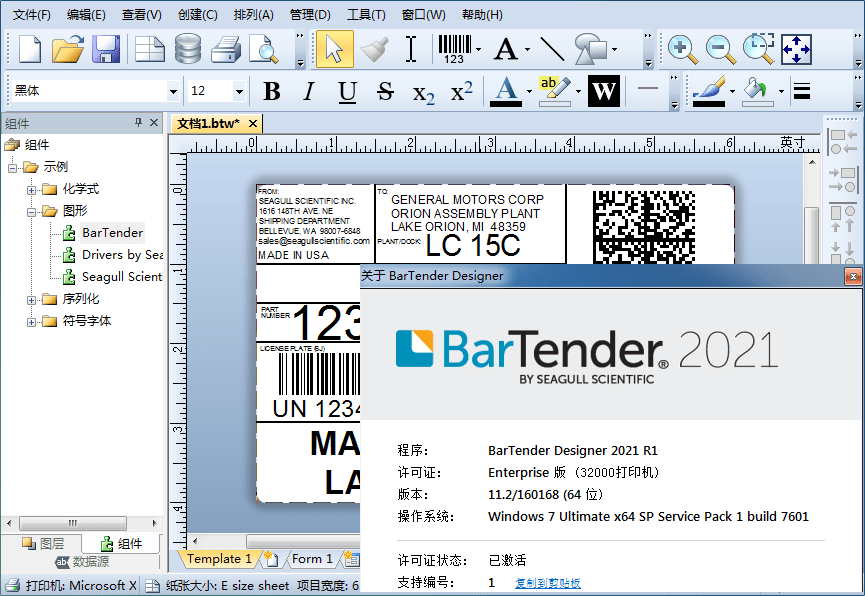Screen dimensions: 865x596
Task: Open print preview magnifier icon
Action: click(264, 49)
